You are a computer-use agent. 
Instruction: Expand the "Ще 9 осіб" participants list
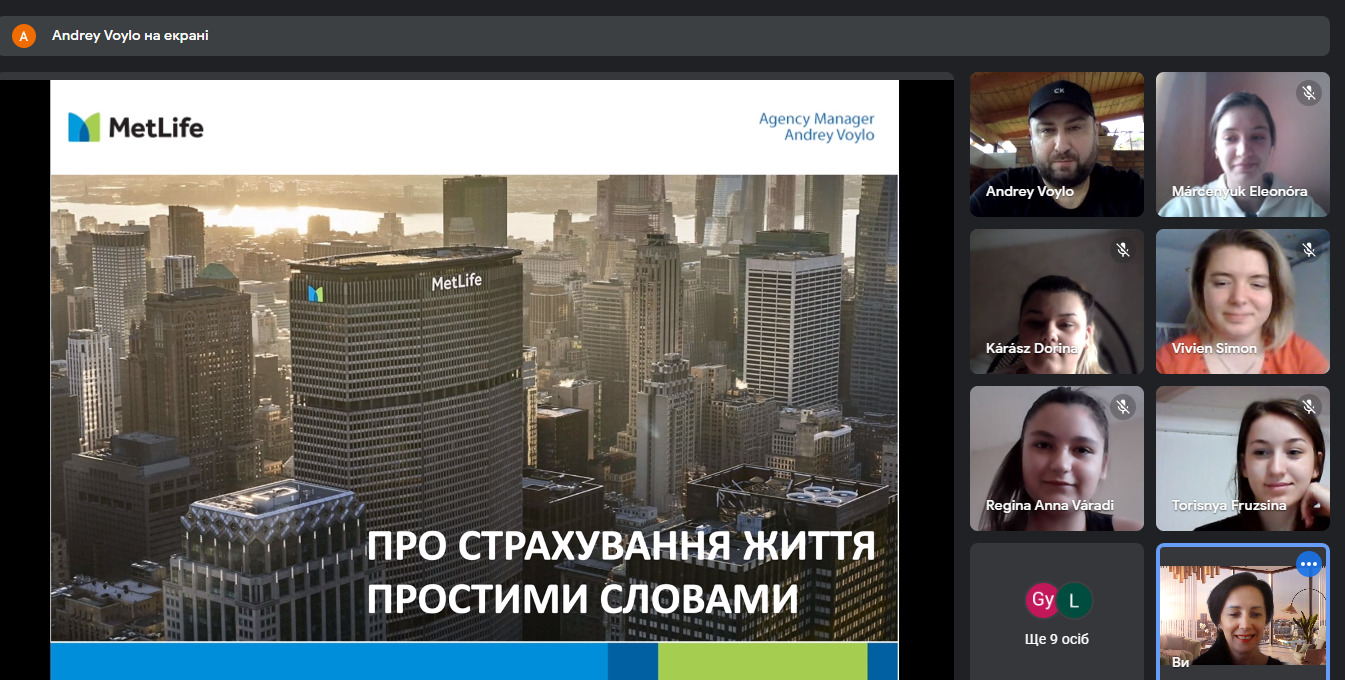coord(1056,639)
